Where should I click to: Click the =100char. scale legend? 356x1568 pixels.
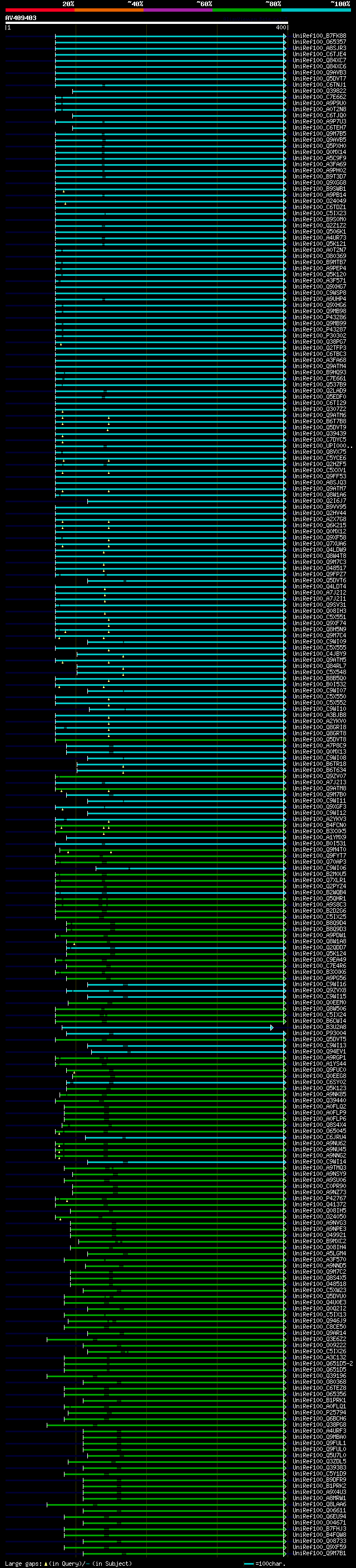[264, 1564]
